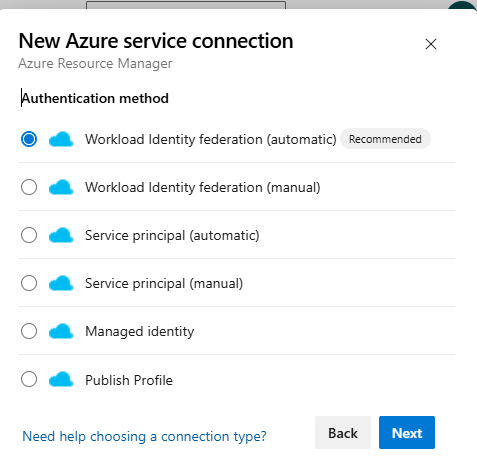Click cloud icon beside Workload Identity federation (manual)
477x466 pixels.
tap(61, 187)
